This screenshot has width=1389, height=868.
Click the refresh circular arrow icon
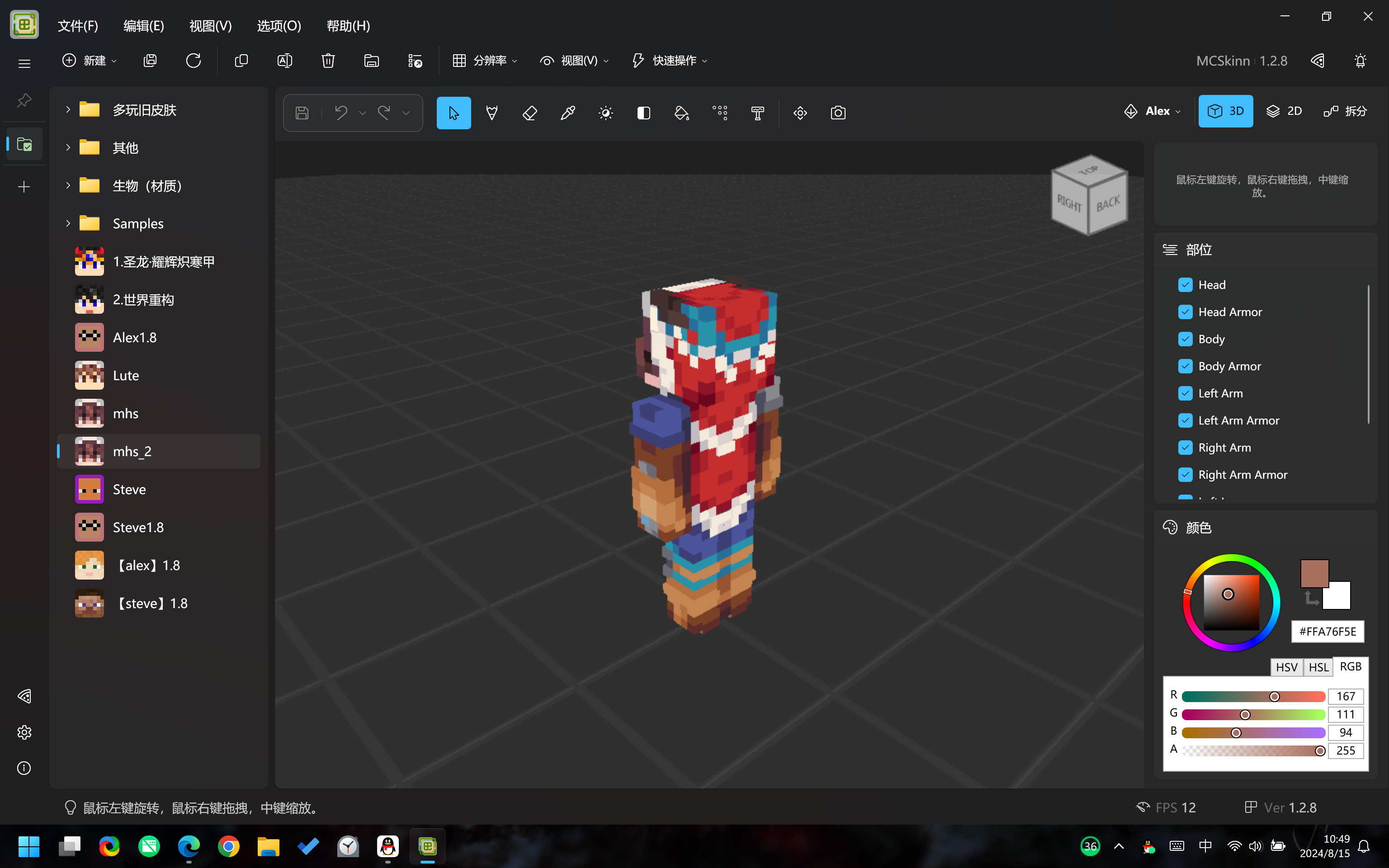click(x=194, y=61)
